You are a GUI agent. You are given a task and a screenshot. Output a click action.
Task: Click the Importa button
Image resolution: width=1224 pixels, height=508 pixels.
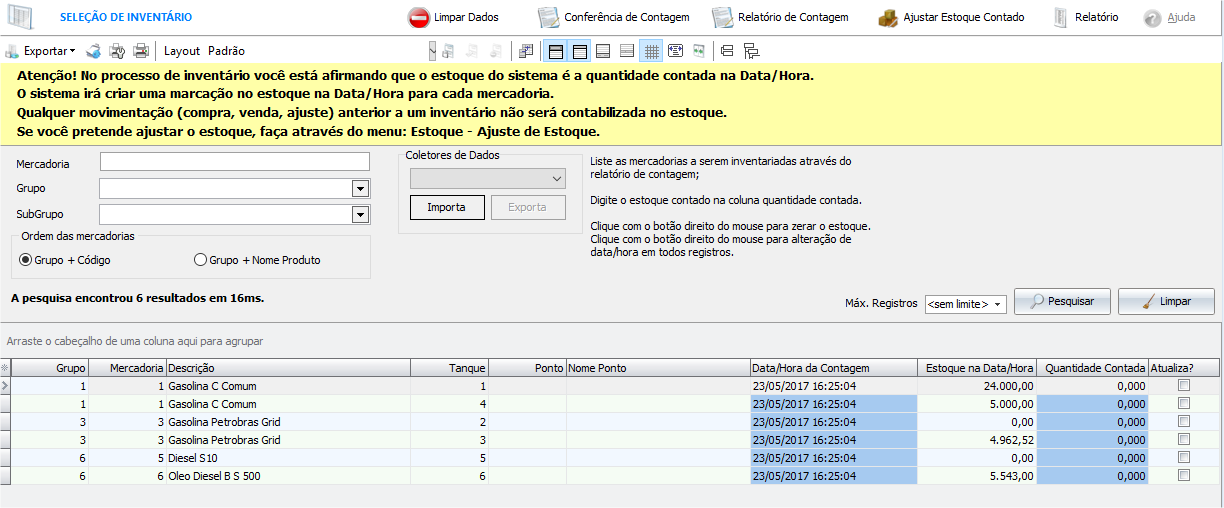click(x=447, y=207)
